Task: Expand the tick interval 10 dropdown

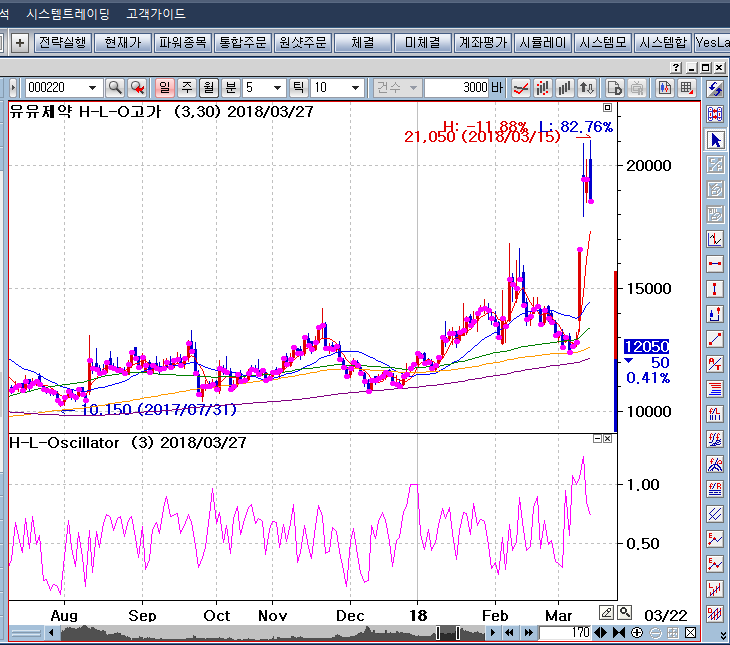Action: tap(355, 88)
